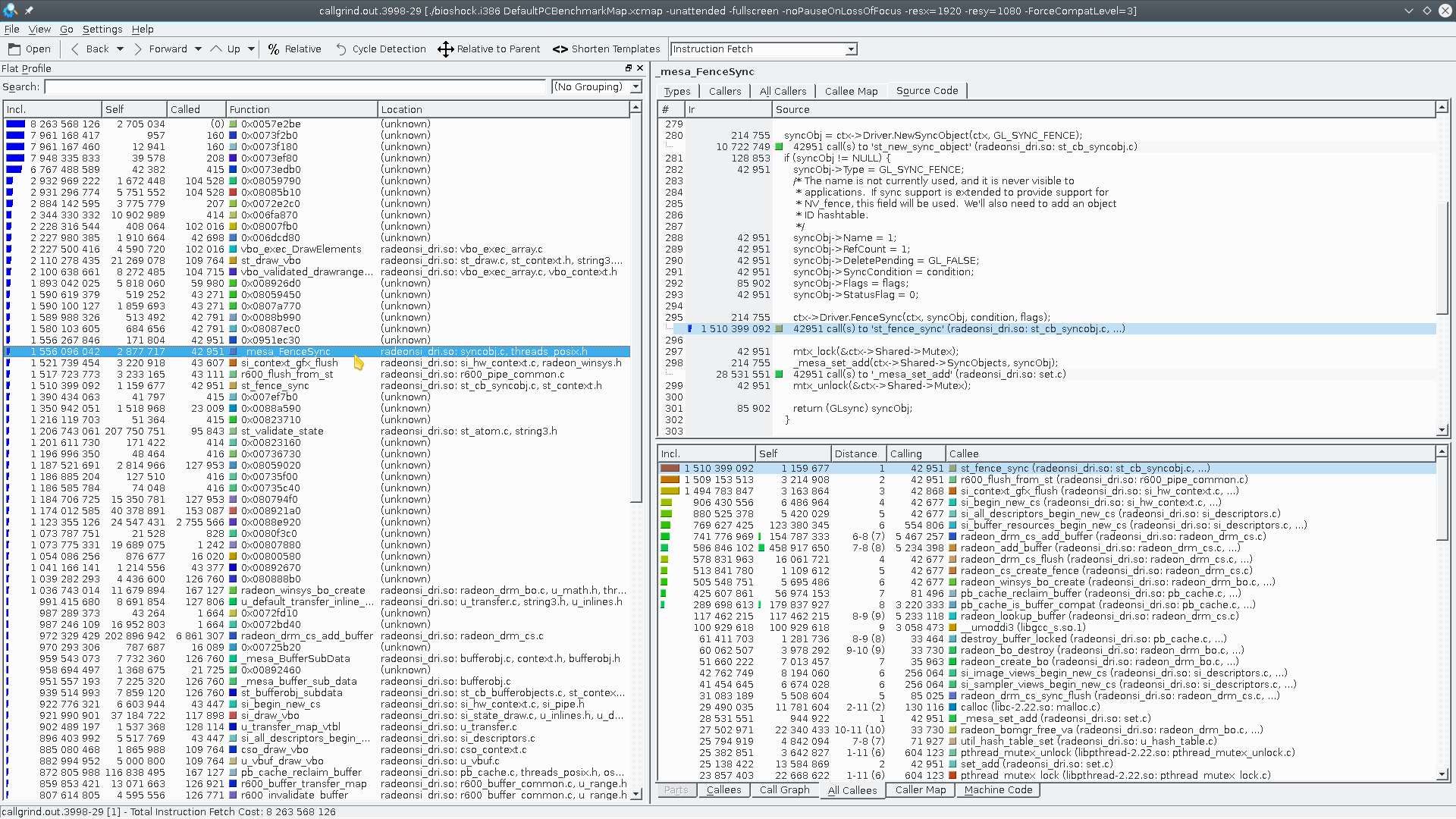Click the flat profile Search field
Viewport: 1456px width, 819px height.
click(294, 87)
